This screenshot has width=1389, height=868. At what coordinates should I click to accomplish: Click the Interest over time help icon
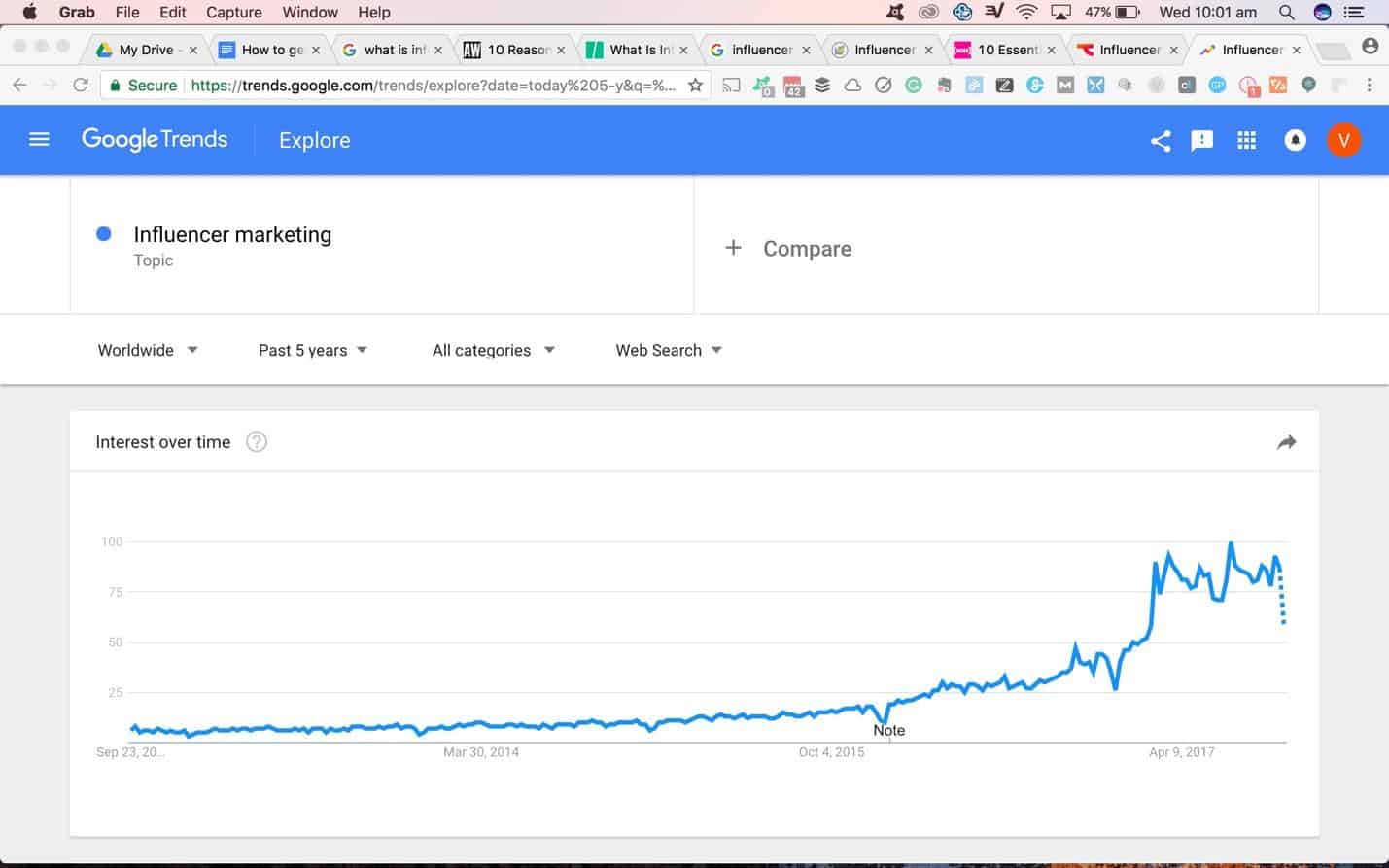click(257, 442)
